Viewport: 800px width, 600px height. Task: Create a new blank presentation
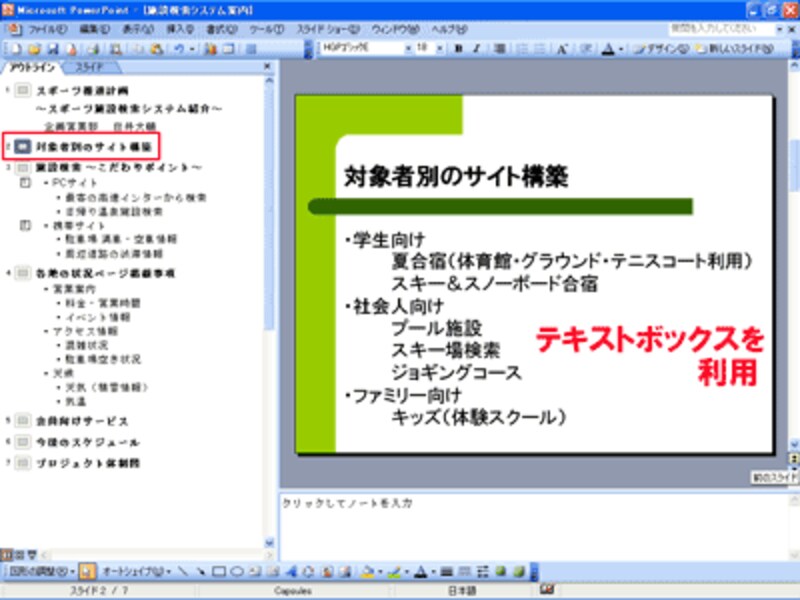click(x=15, y=49)
